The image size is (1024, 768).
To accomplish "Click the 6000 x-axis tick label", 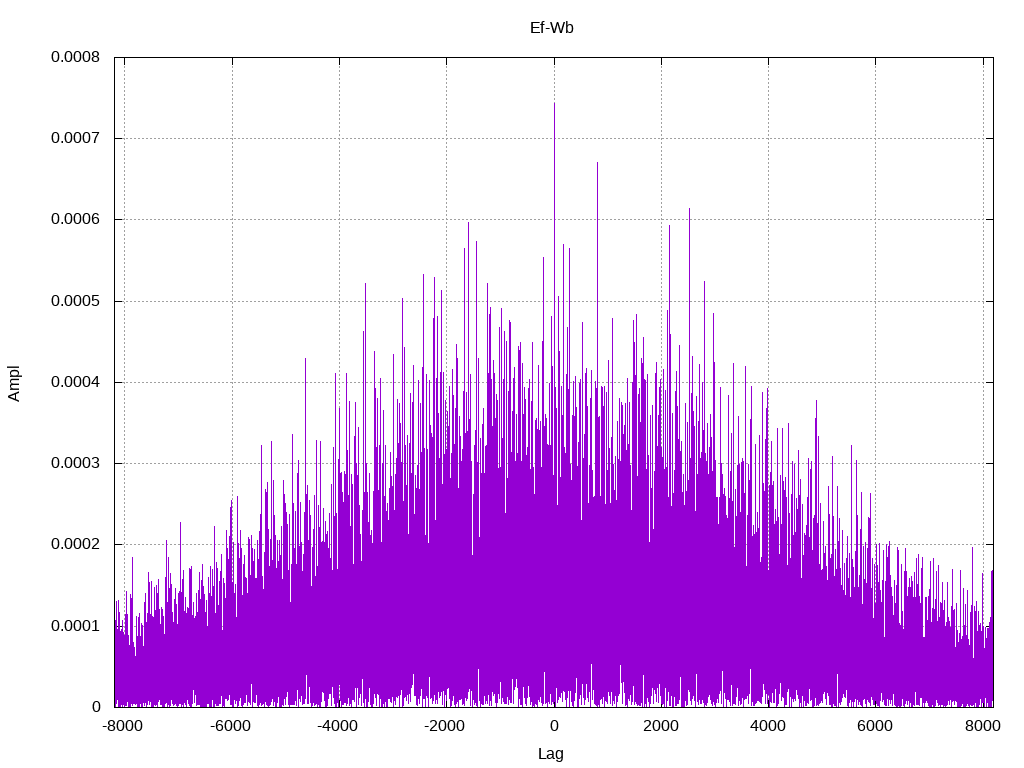I will click(875, 726).
